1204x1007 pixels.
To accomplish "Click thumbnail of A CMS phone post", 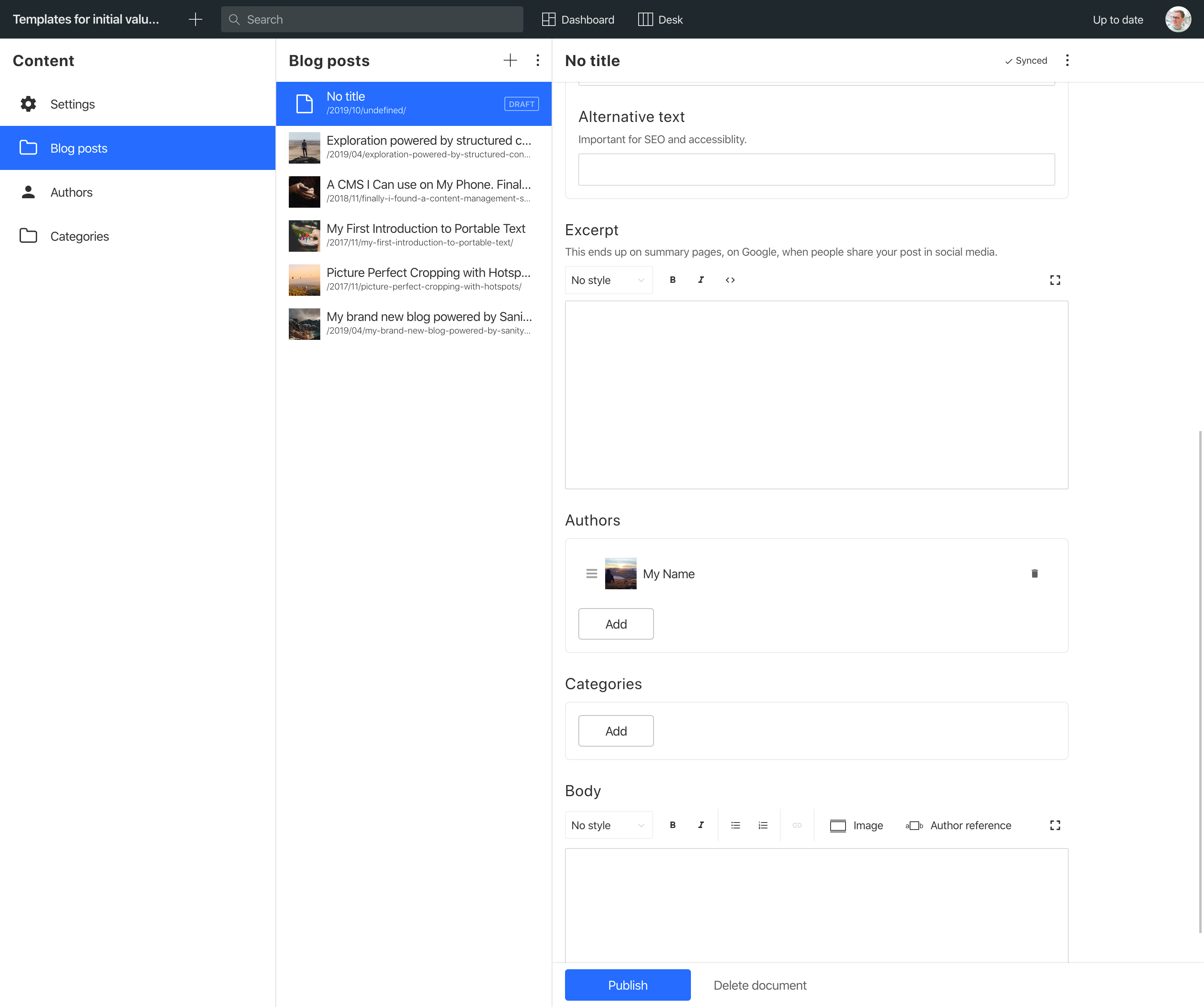I will click(305, 192).
